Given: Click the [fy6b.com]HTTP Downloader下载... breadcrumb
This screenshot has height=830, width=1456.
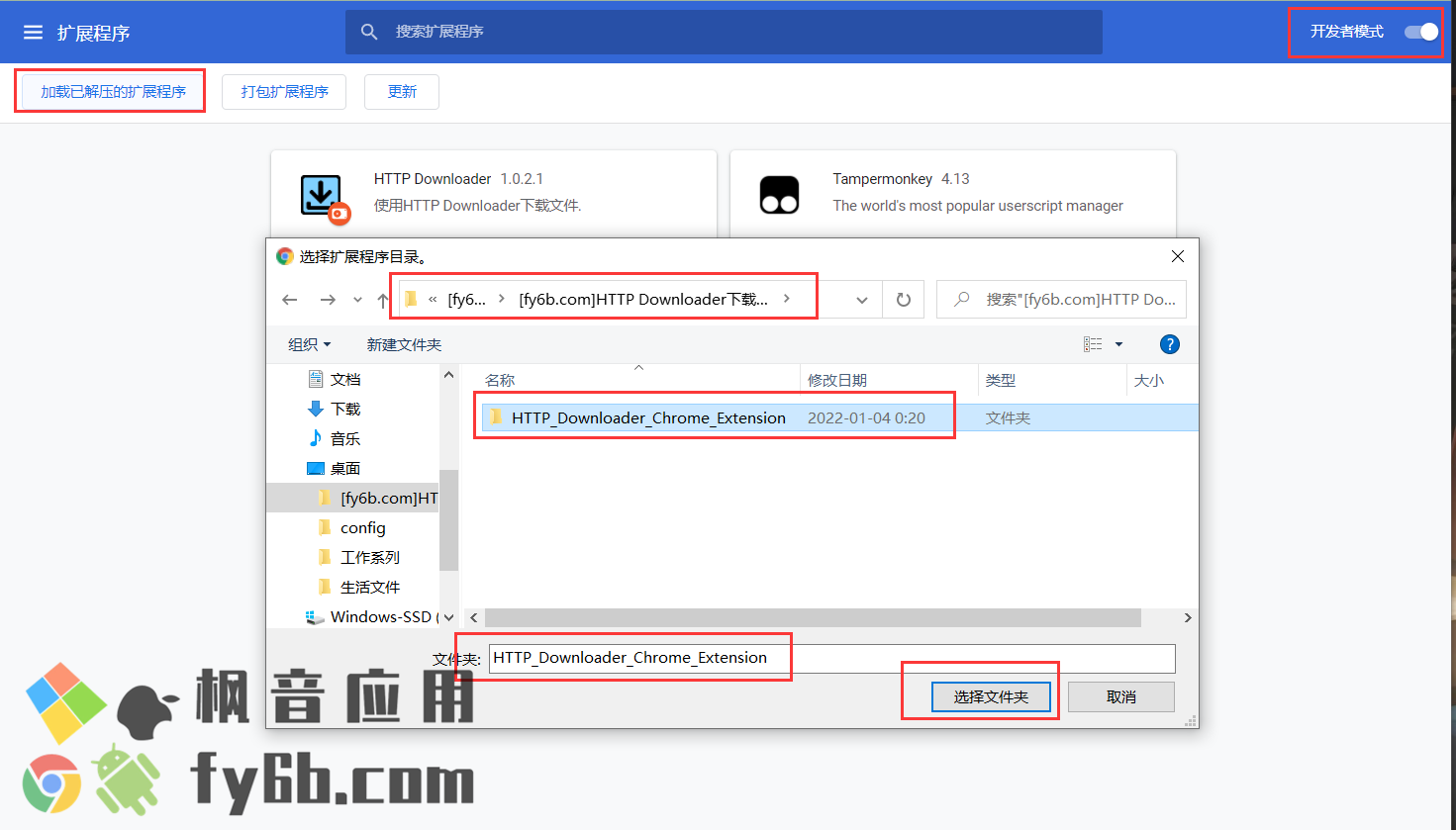Looking at the screenshot, I should coord(643,300).
